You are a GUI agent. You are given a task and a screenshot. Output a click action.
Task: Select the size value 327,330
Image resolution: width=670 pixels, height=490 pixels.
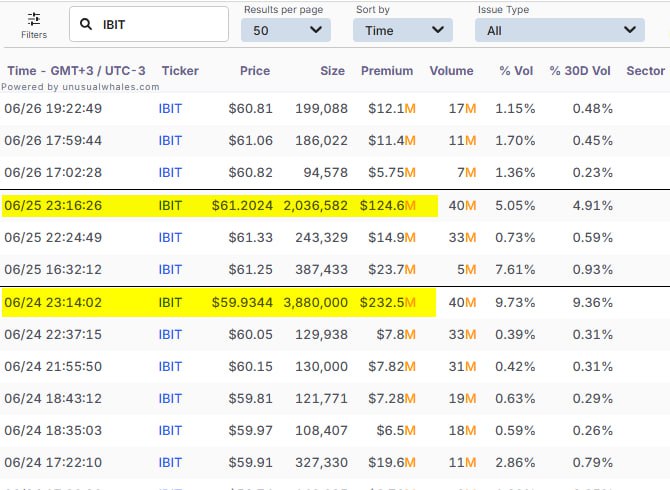[321, 463]
